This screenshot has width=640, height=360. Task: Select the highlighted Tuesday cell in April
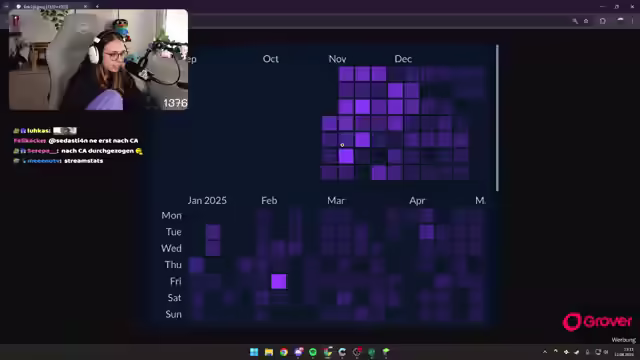click(x=427, y=232)
